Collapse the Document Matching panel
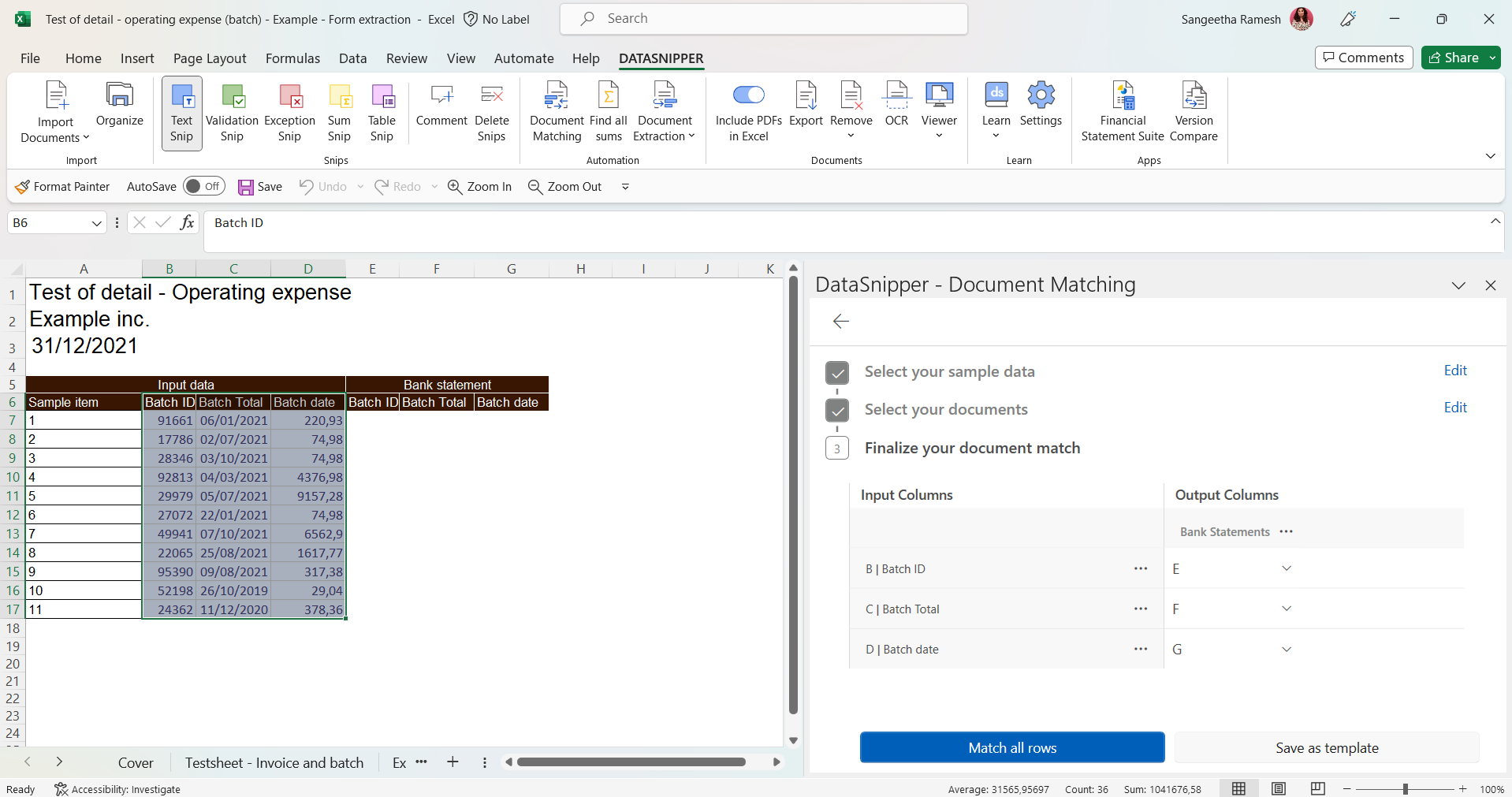Viewport: 1512px width, 797px height. point(1458,285)
